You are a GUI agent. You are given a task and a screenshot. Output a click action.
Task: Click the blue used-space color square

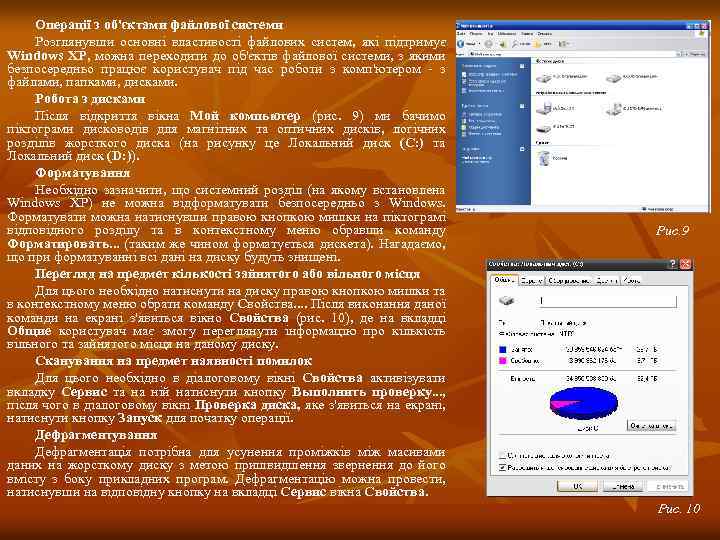tap(502, 349)
